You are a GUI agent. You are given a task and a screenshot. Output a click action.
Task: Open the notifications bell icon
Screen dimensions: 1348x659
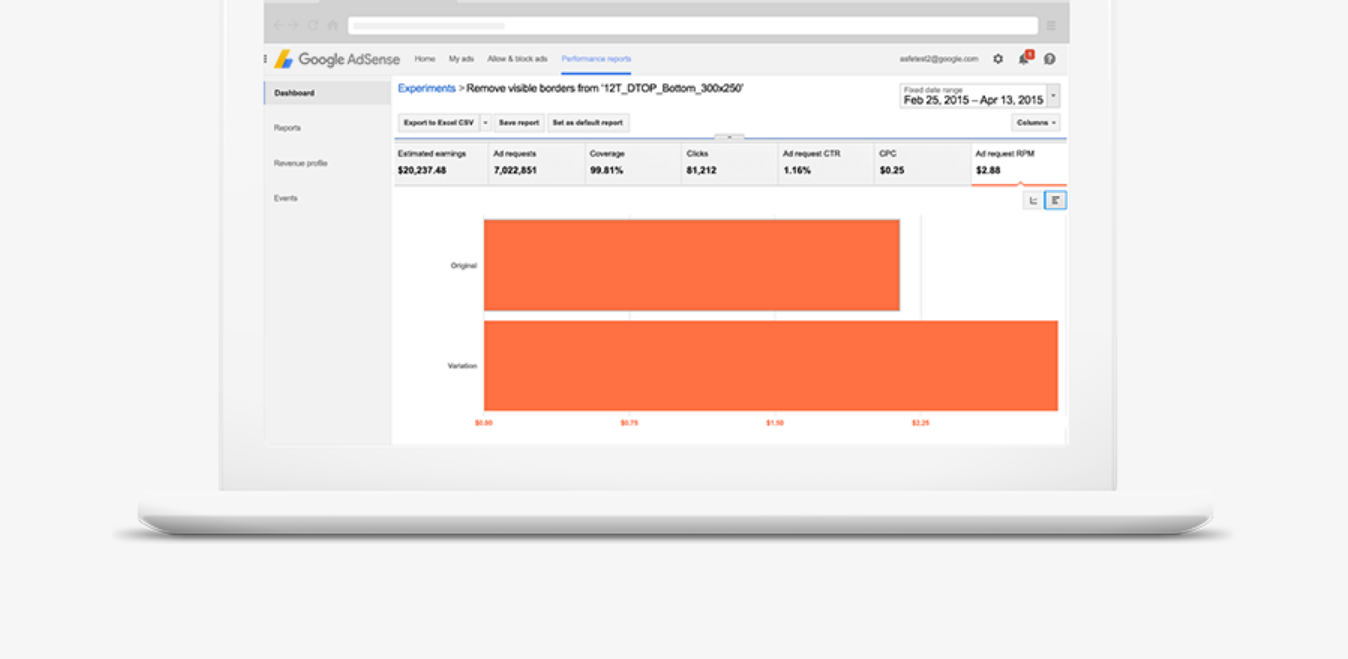tap(1024, 58)
